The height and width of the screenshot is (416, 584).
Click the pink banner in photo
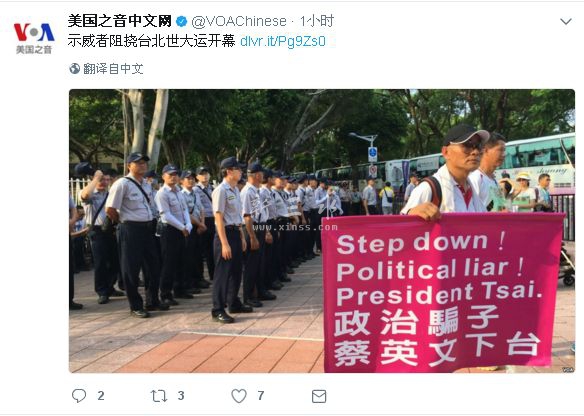tap(442, 293)
